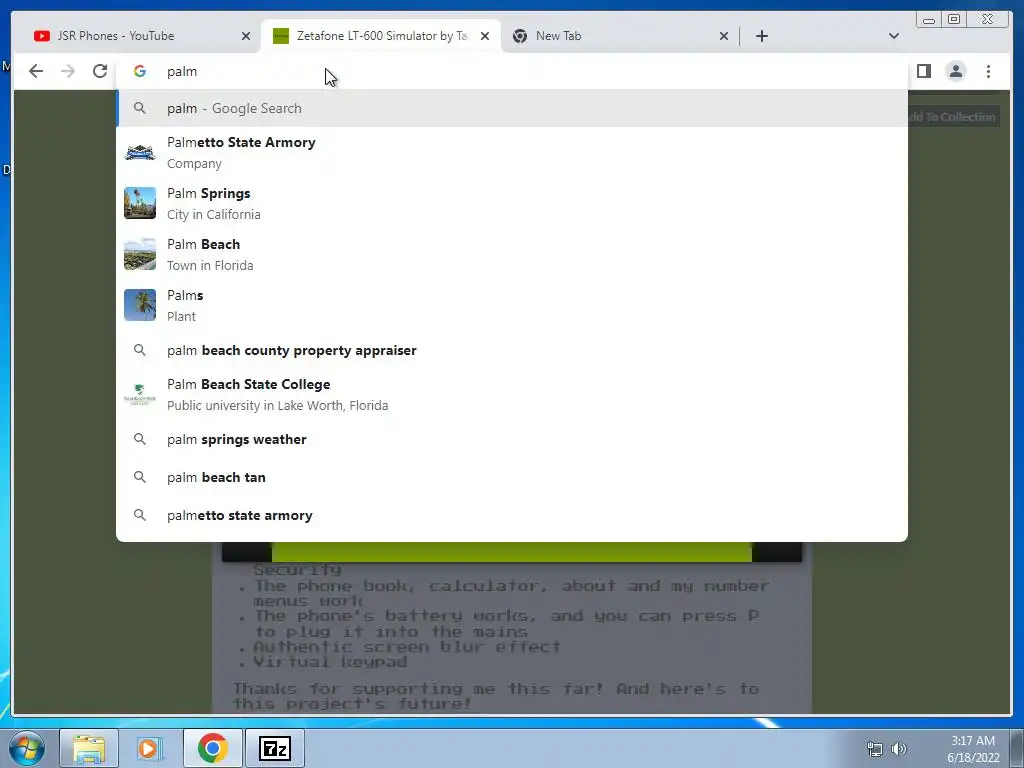Click palm tree thumbnail for Palms
Screen dimensions: 1024x768
(x=140, y=305)
